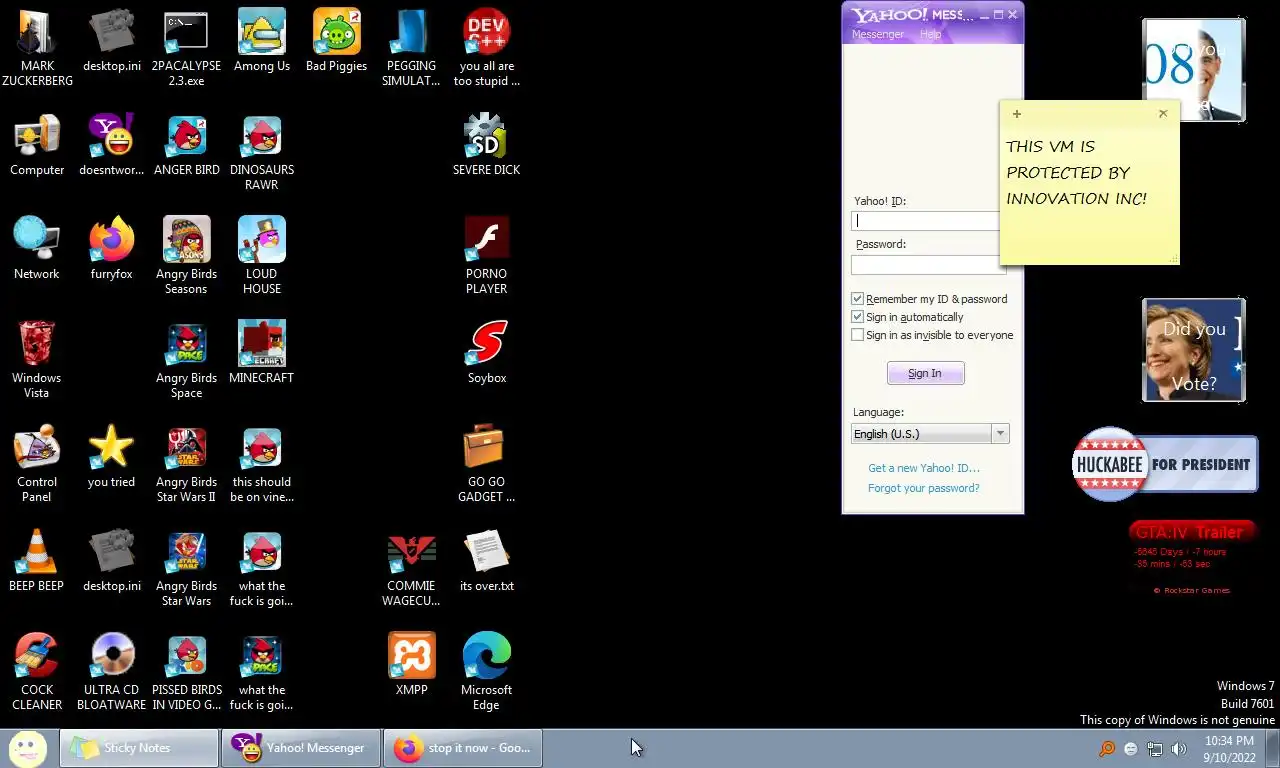
Task: Click the orange magnifier tray icon
Action: click(x=1107, y=749)
